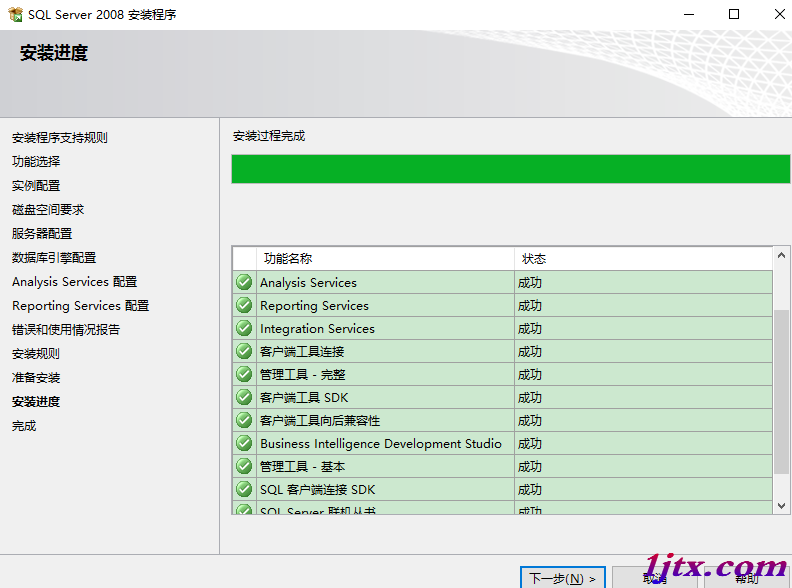Click the 安装过程完成 status text

click(269, 136)
